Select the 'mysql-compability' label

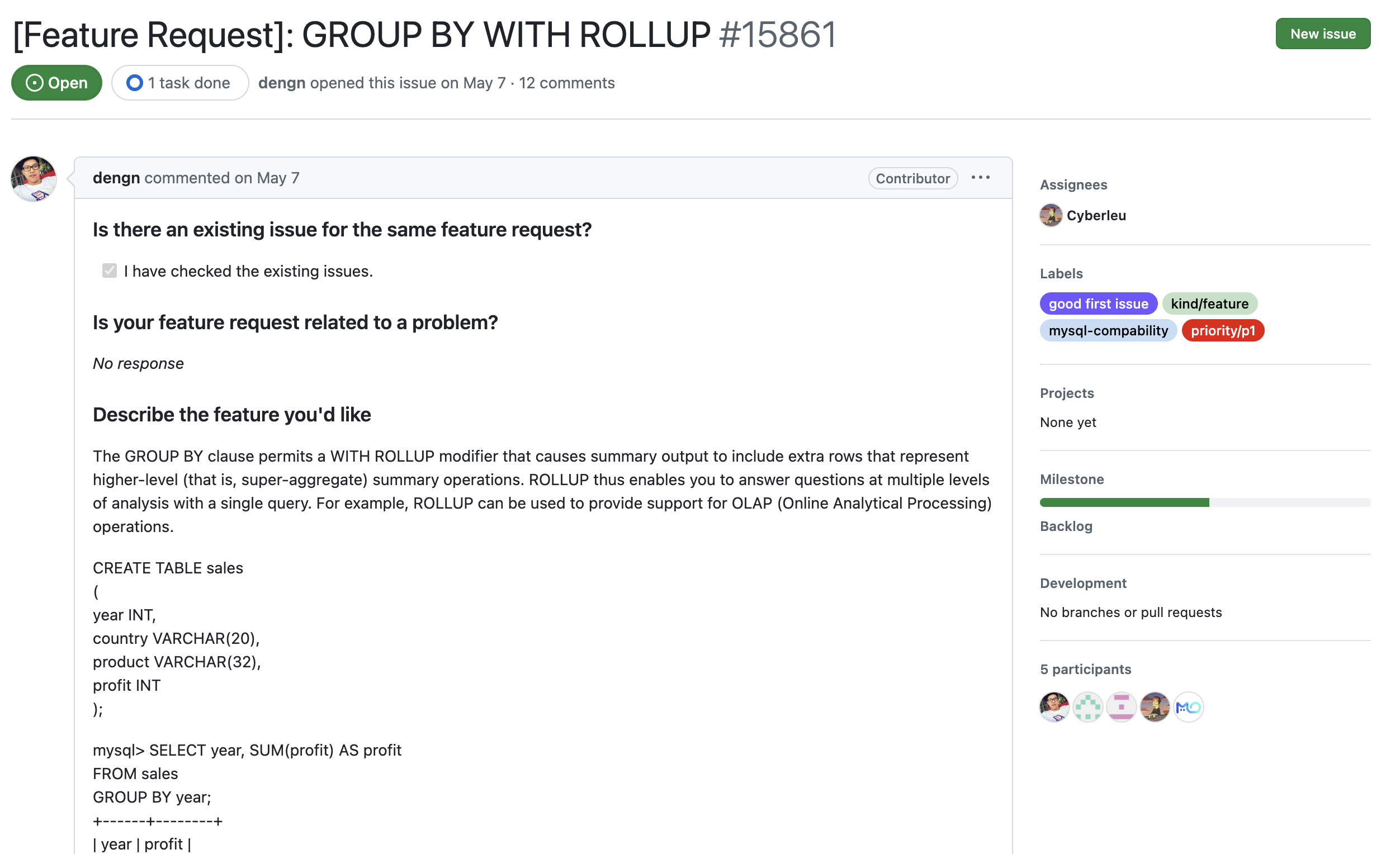pos(1108,330)
